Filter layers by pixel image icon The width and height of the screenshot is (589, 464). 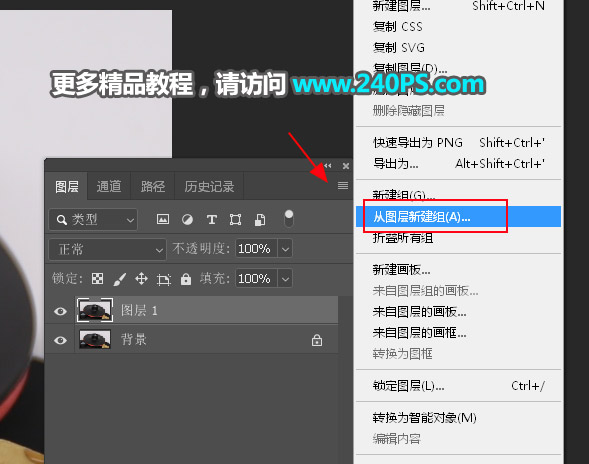pos(163,219)
